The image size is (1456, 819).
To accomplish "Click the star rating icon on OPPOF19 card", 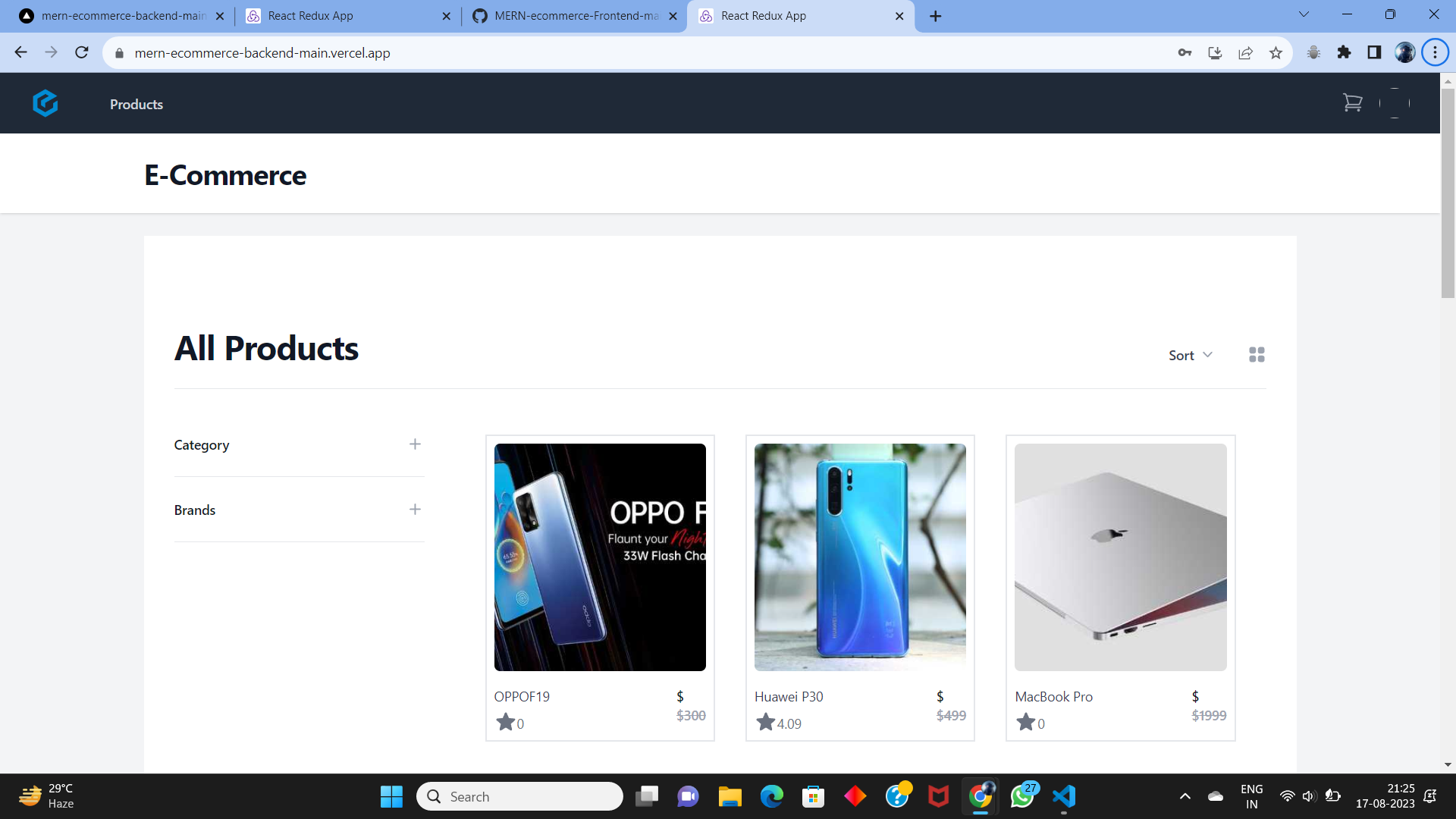I will point(505,721).
